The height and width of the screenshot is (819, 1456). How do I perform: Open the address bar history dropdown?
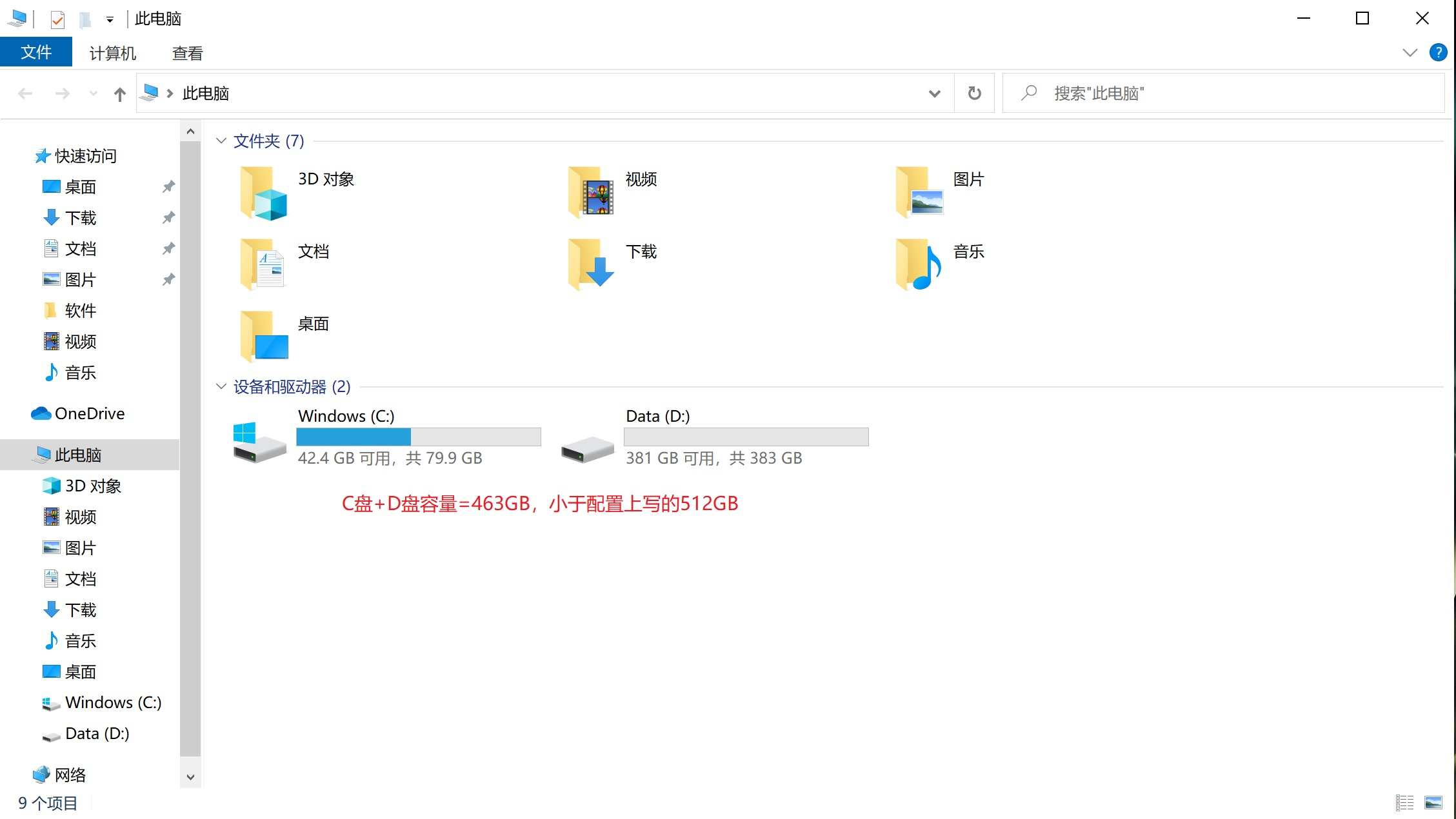pos(934,94)
